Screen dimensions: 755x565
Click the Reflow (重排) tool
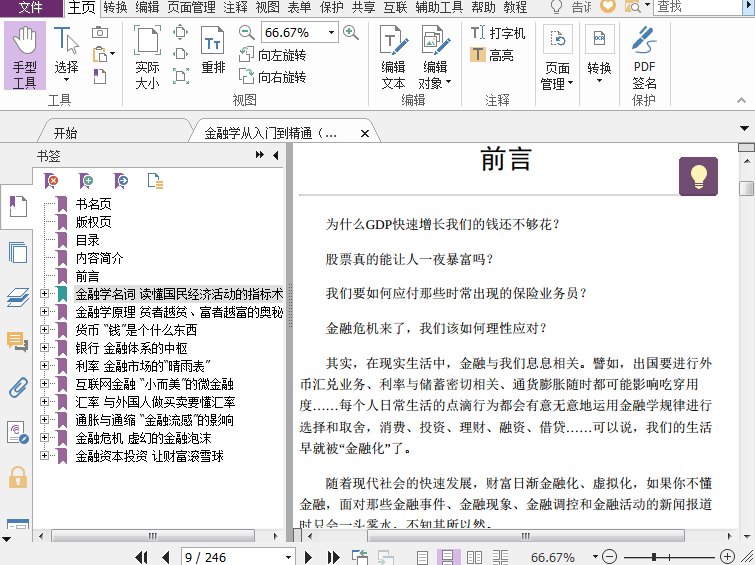(x=213, y=51)
